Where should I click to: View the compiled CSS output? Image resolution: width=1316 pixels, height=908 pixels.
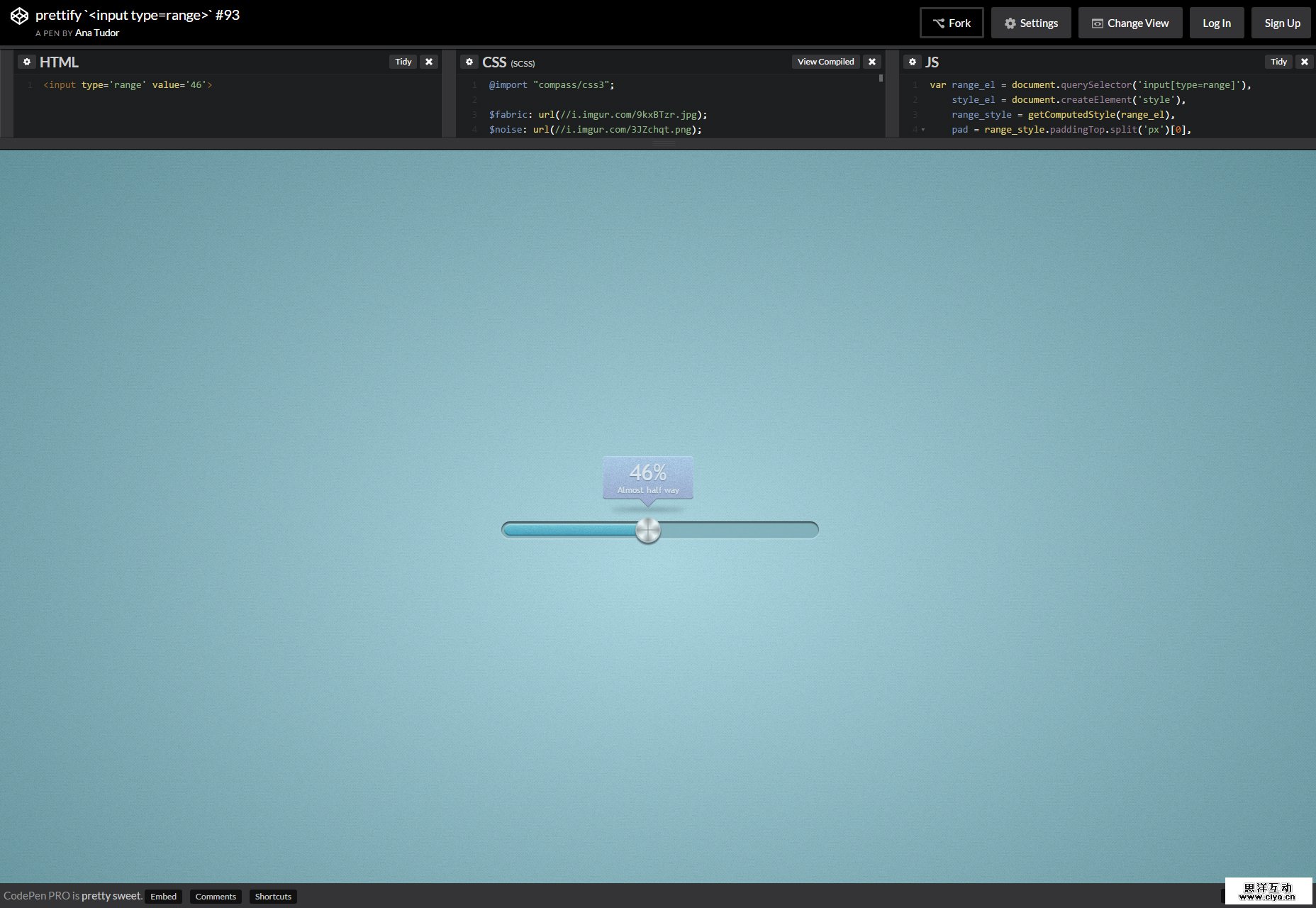point(825,62)
